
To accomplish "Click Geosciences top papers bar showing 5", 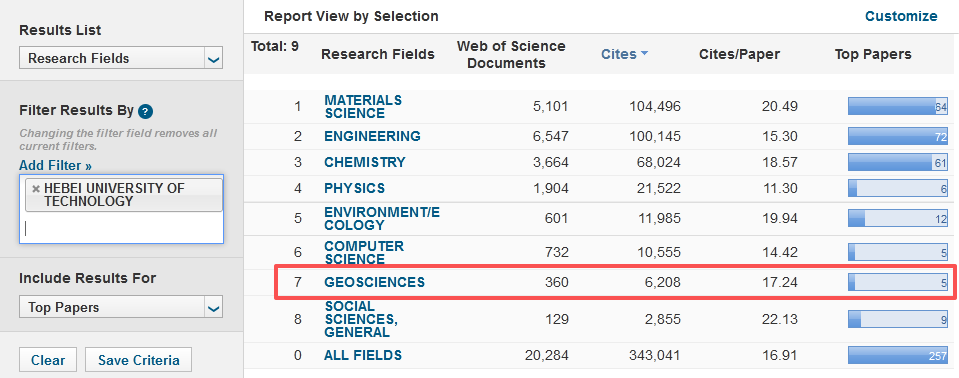I will click(898, 283).
